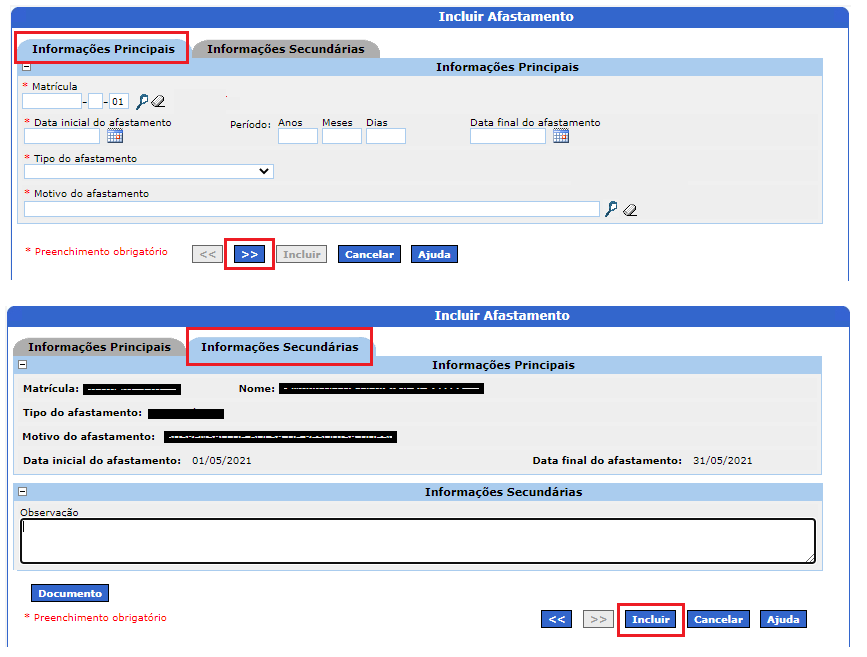The image size is (867, 657).
Task: Click the eraser clear icon beside Matrícula
Action: pos(158,101)
